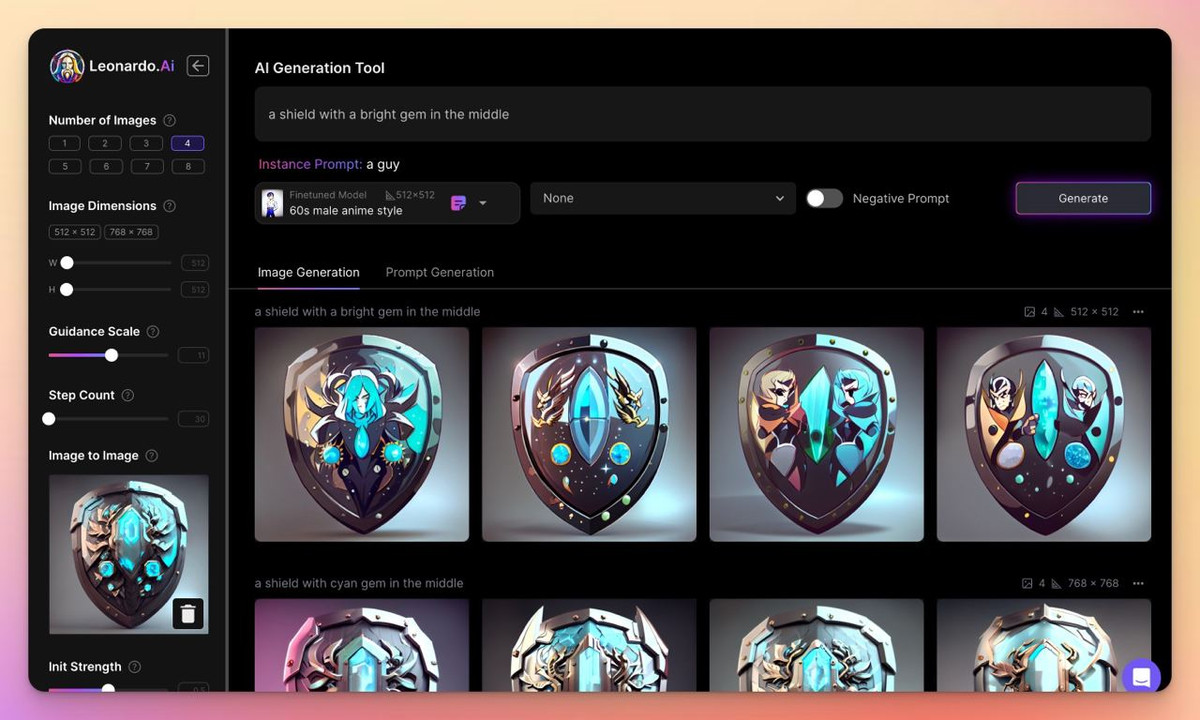The height and width of the screenshot is (720, 1200).
Task: Open the Step Count info icon
Action: point(128,396)
